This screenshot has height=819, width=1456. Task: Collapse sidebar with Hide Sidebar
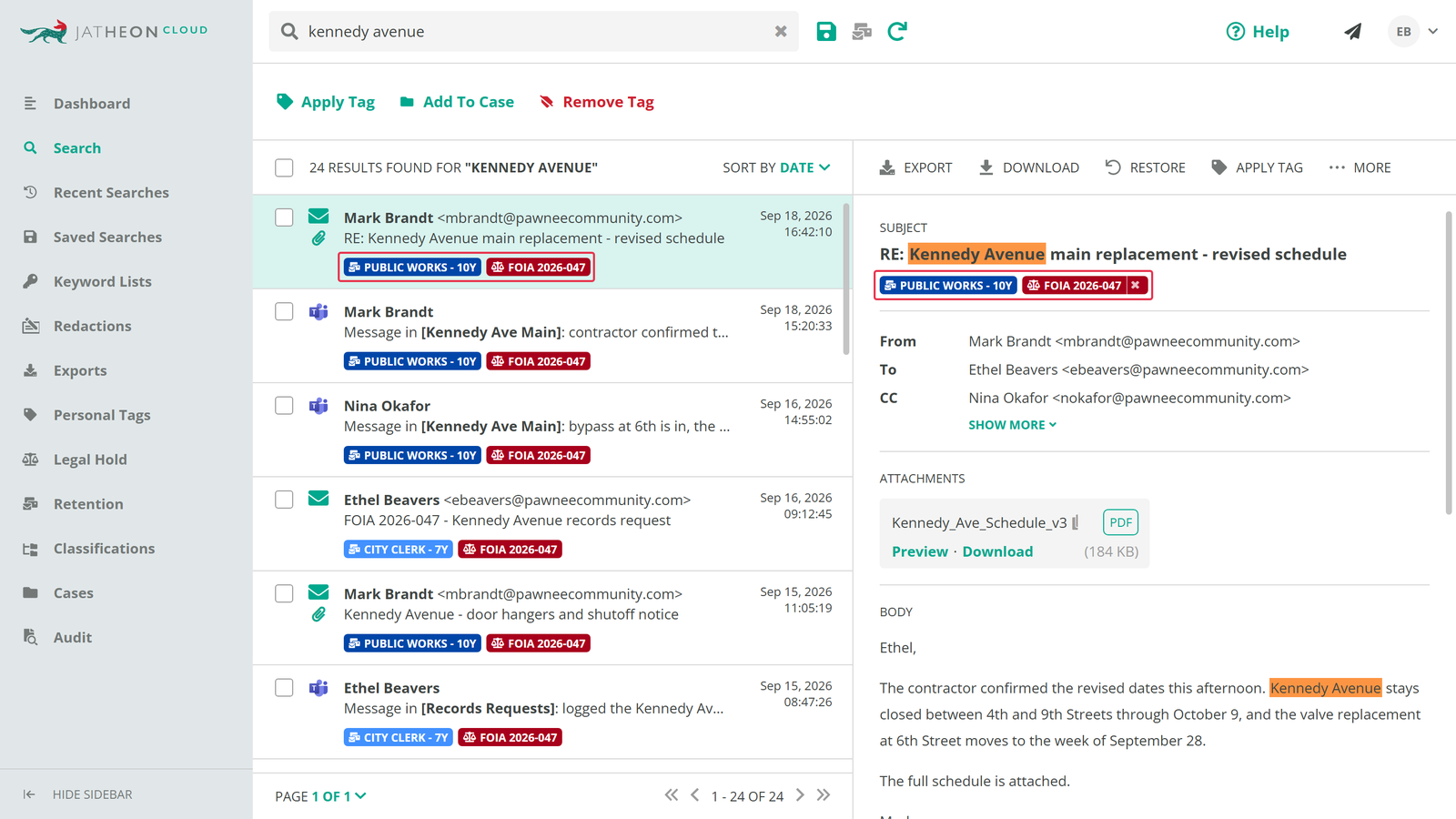(78, 794)
